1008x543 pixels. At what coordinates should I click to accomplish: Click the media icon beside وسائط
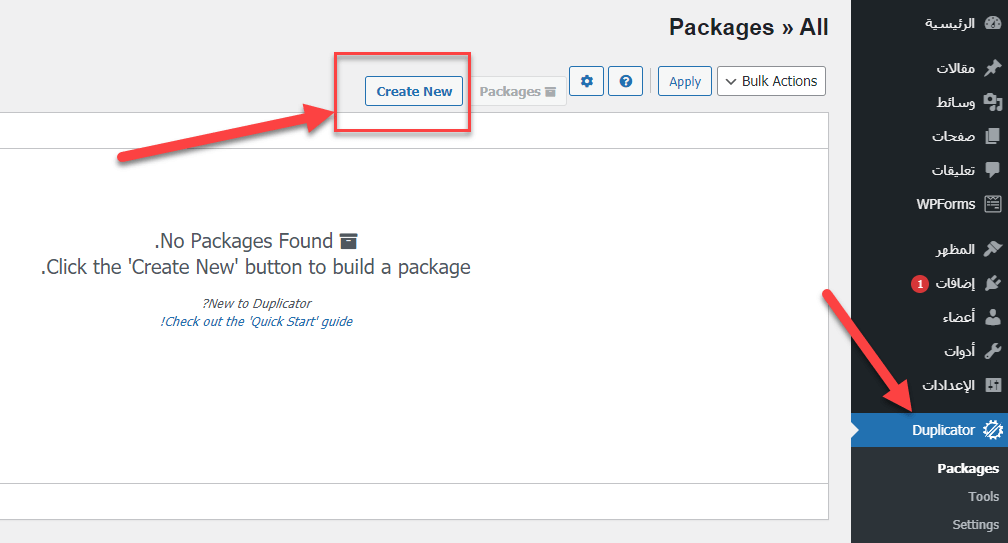coord(992,102)
